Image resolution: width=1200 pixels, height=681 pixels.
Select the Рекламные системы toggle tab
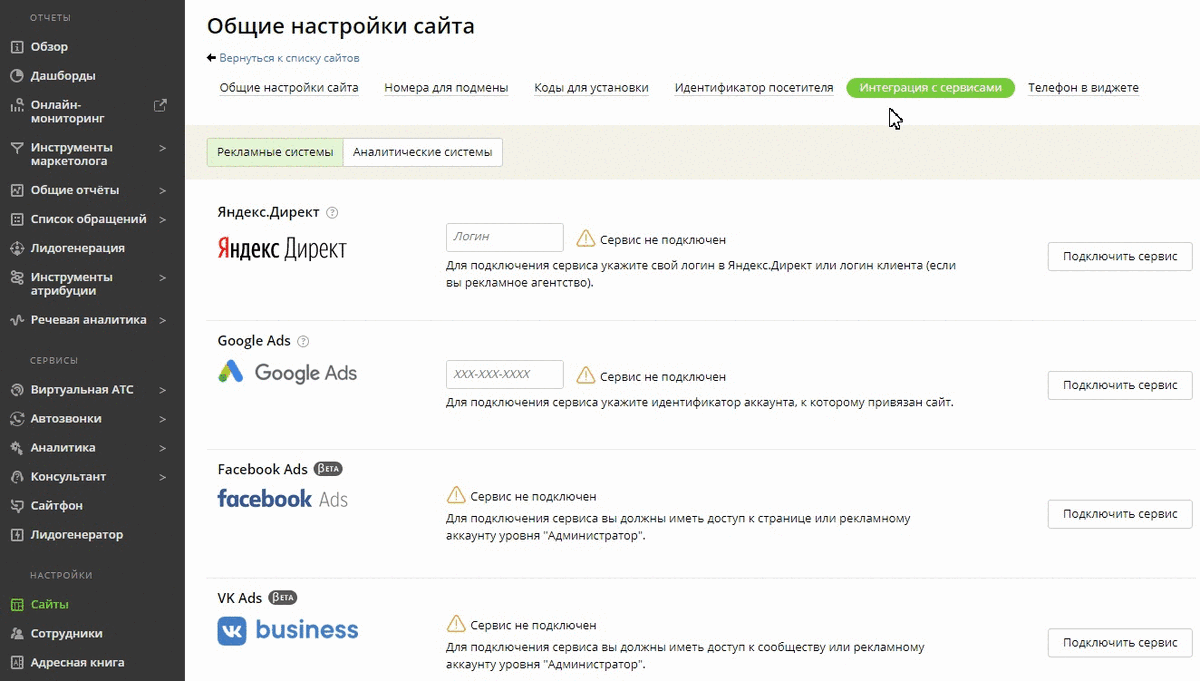[275, 152]
